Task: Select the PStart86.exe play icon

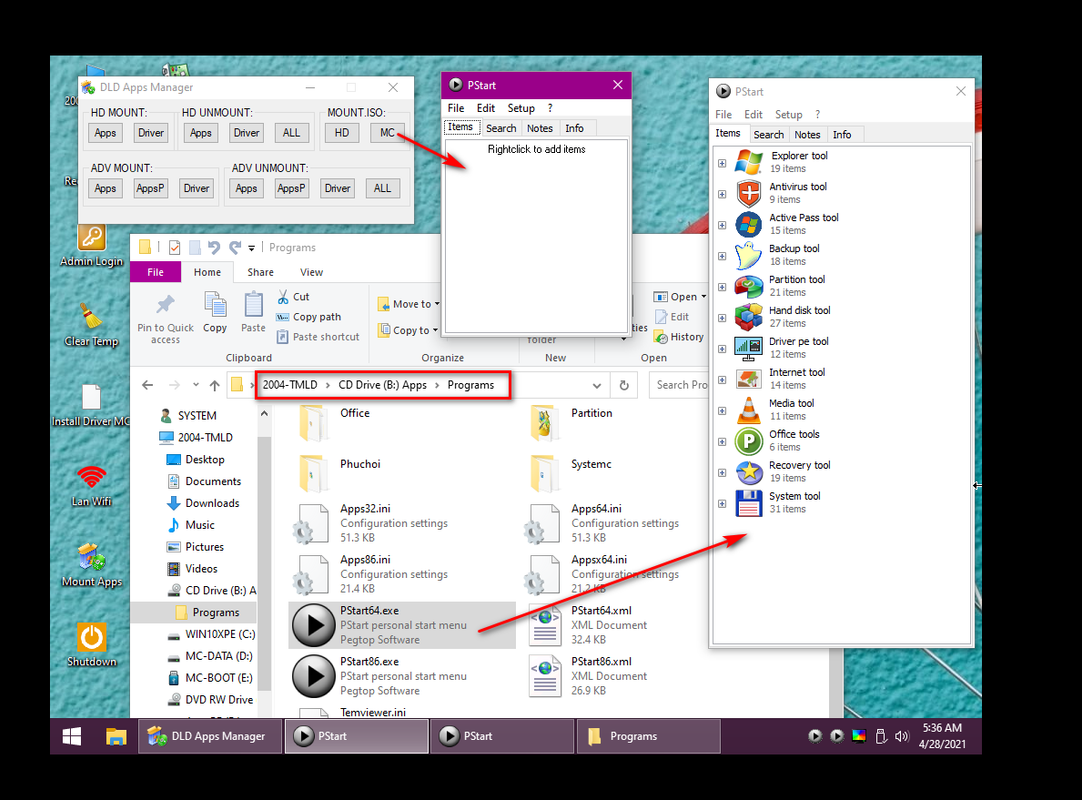Action: click(313, 676)
